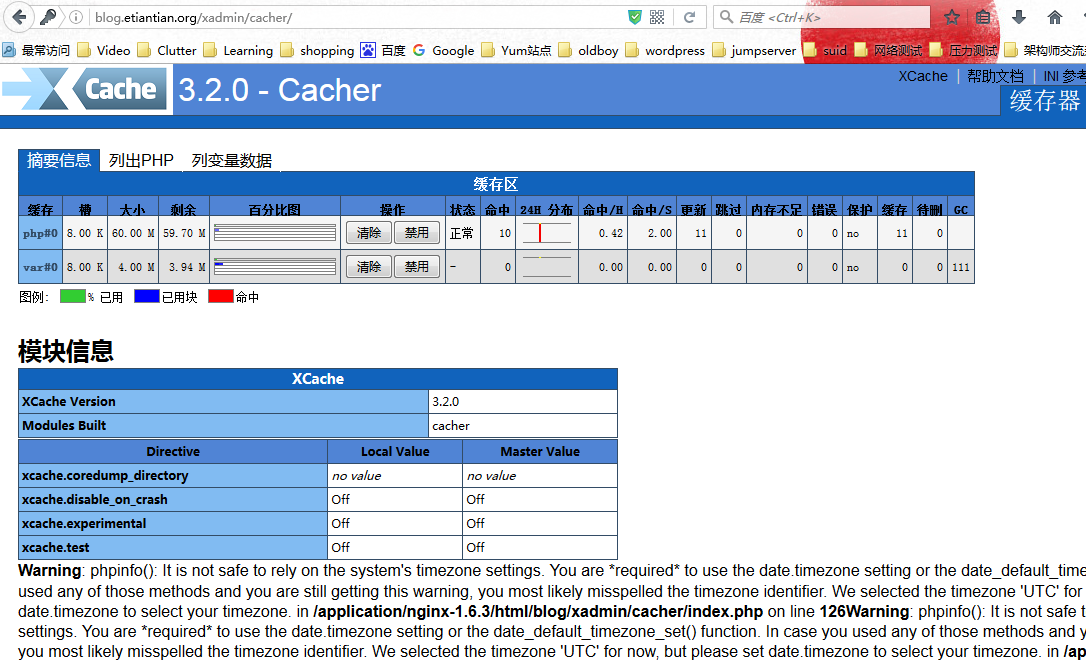The height and width of the screenshot is (663, 1086).
Task: Click 禁用 button for php#0
Action: coord(417,233)
